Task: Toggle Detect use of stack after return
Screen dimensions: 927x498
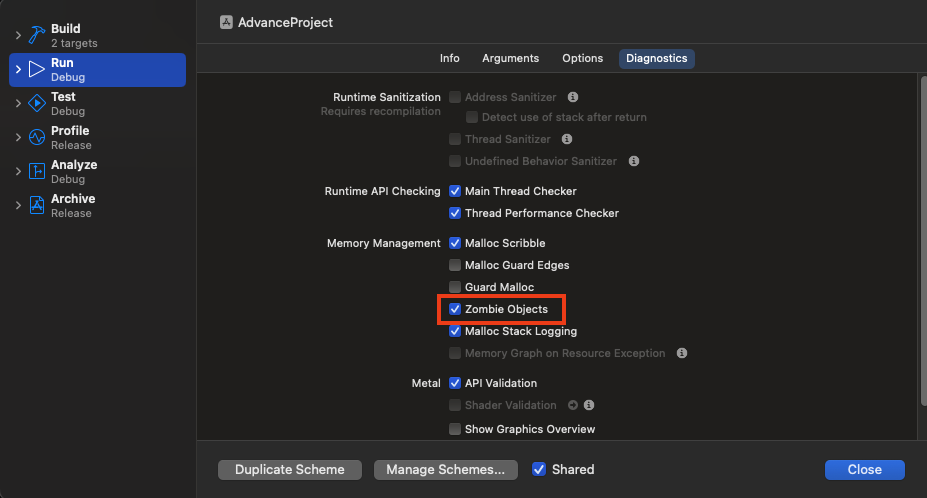Action: pyautogui.click(x=472, y=117)
